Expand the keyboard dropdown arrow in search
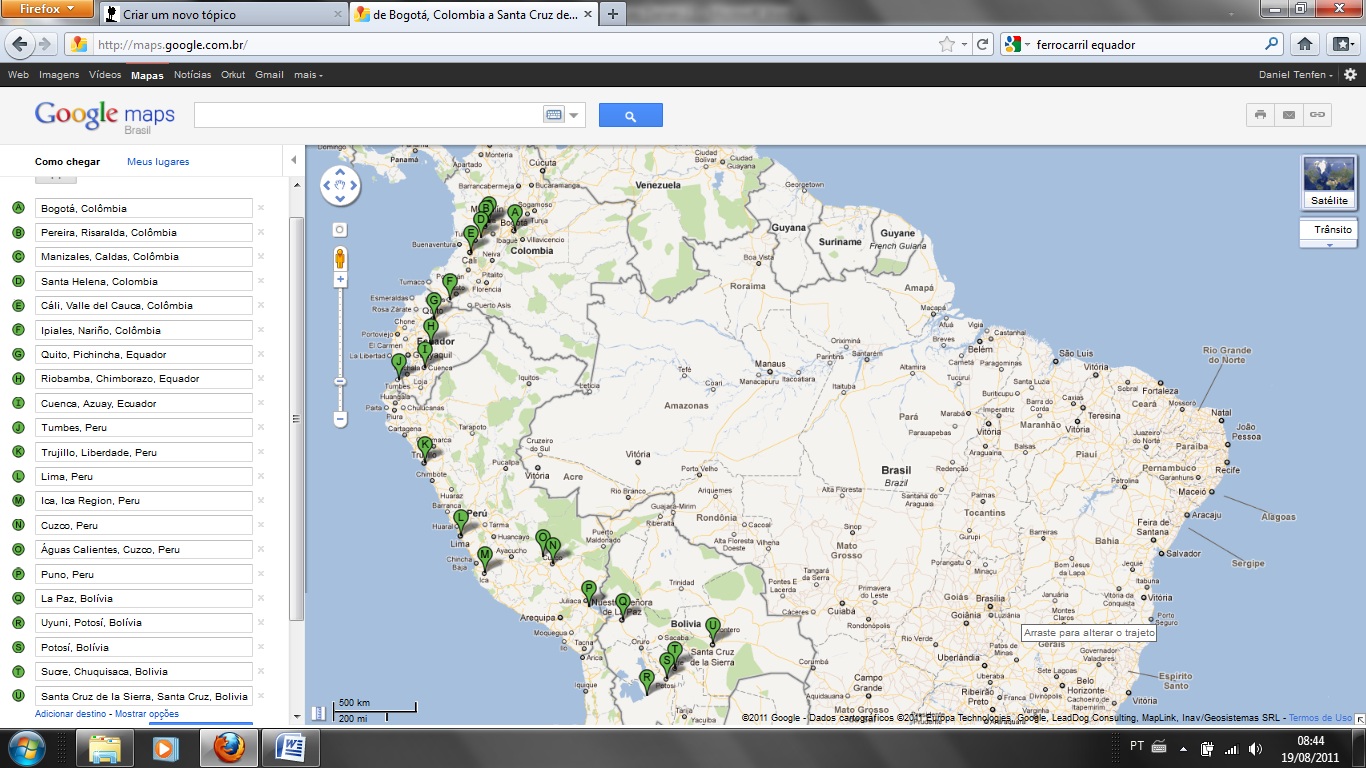1366x768 pixels. pos(574,115)
